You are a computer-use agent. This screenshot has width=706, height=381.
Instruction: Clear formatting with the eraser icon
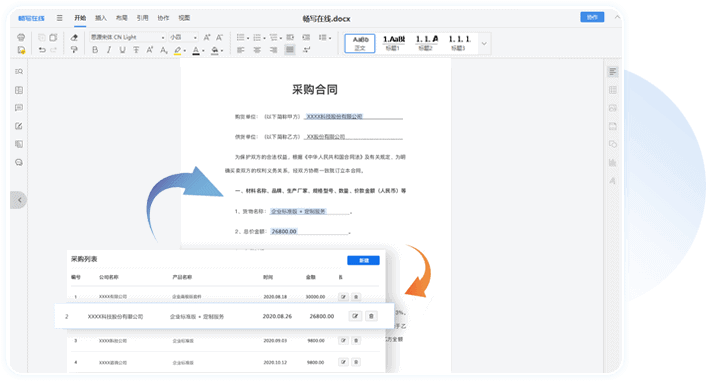pos(74,37)
